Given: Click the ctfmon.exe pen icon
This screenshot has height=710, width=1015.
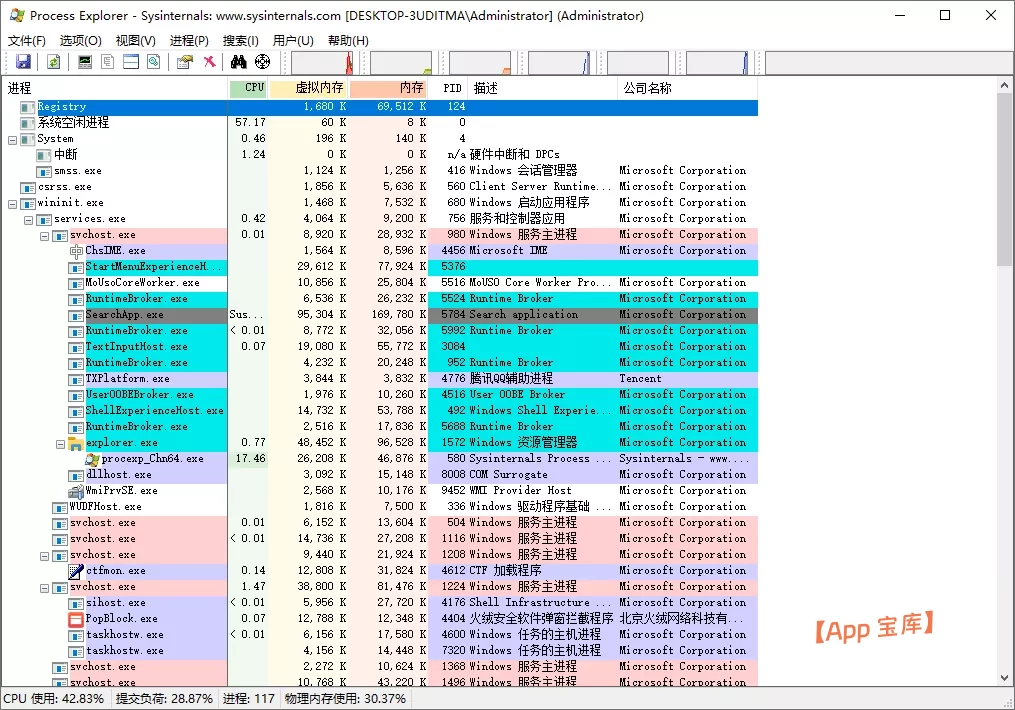Looking at the screenshot, I should click(76, 571).
